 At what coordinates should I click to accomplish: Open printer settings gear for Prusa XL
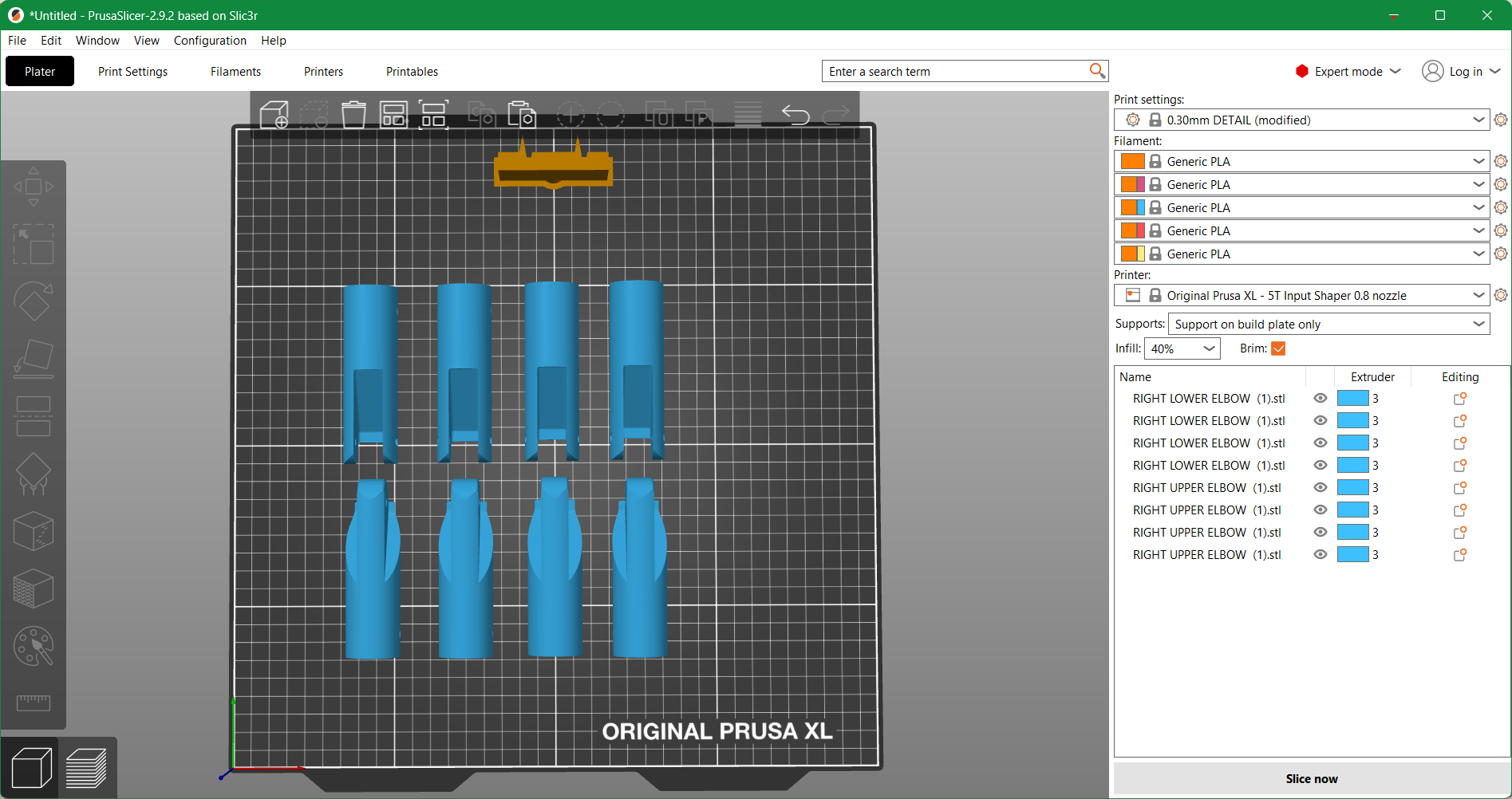tap(1501, 295)
